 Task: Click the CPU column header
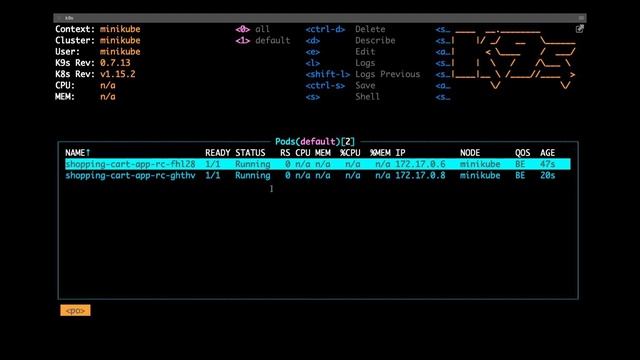point(303,153)
